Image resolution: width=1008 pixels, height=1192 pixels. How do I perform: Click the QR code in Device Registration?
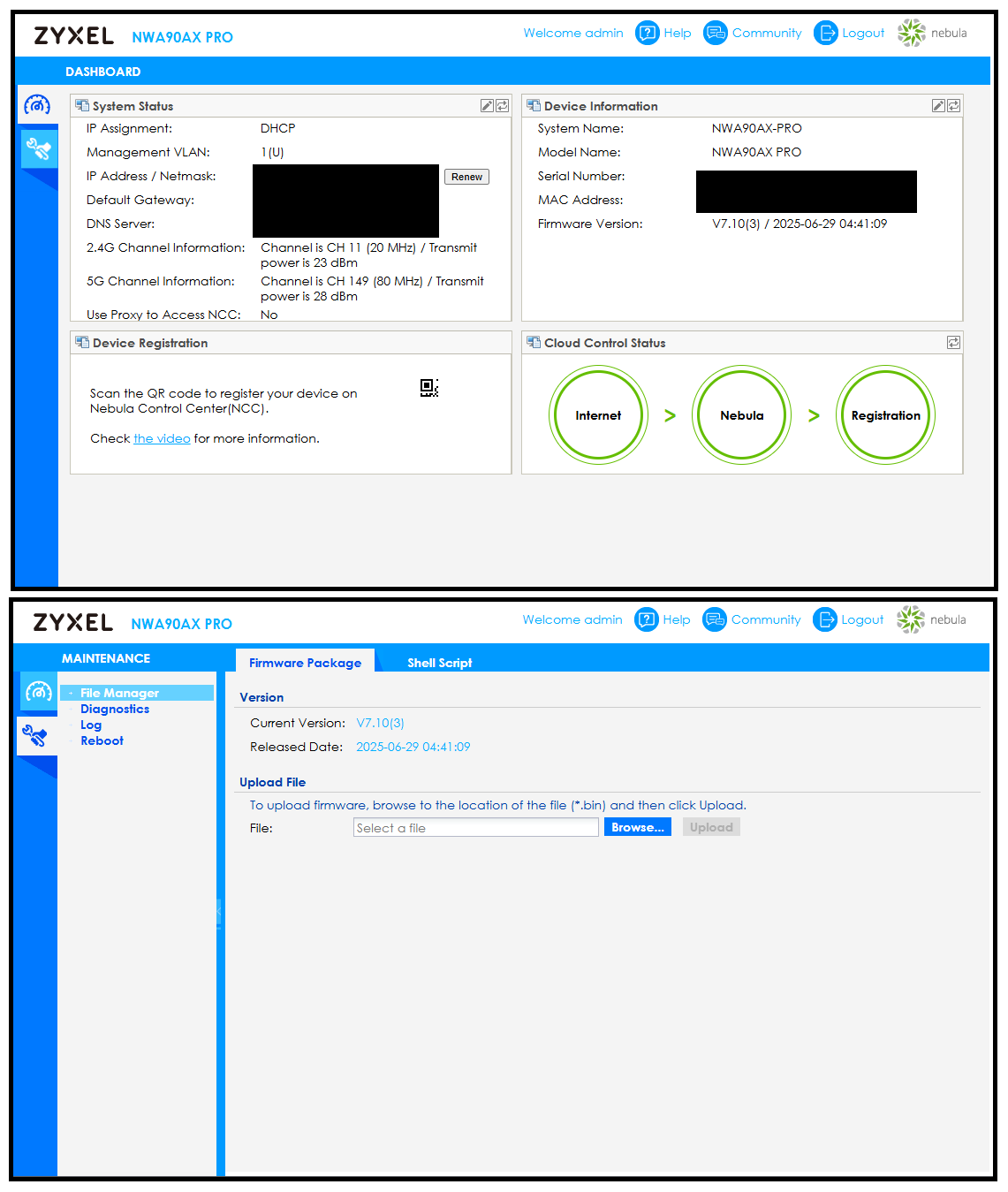point(429,388)
